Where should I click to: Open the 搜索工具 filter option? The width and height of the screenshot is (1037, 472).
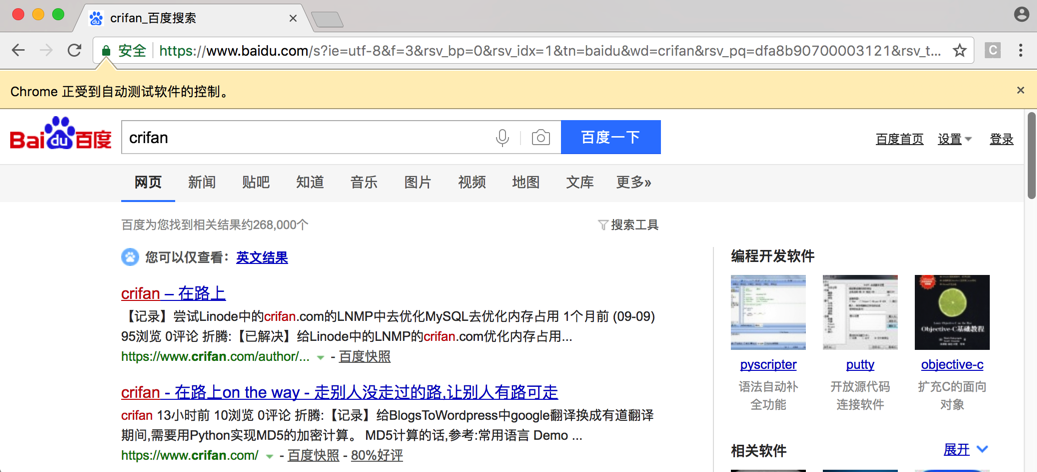click(628, 225)
